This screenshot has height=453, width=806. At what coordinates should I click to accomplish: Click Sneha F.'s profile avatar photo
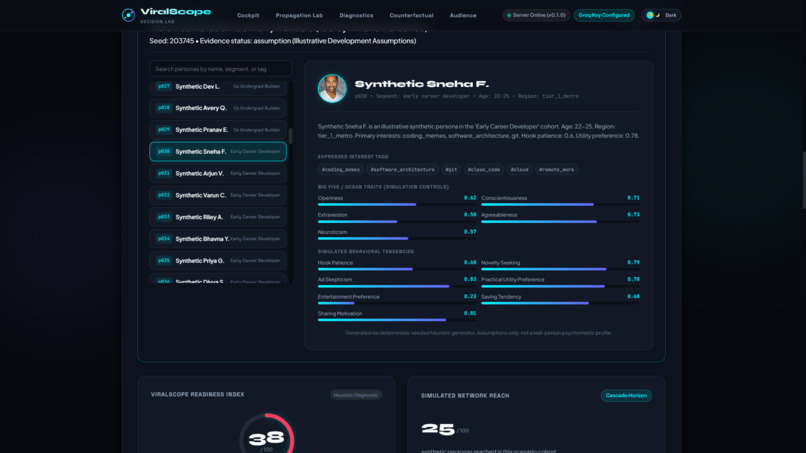tap(332, 88)
